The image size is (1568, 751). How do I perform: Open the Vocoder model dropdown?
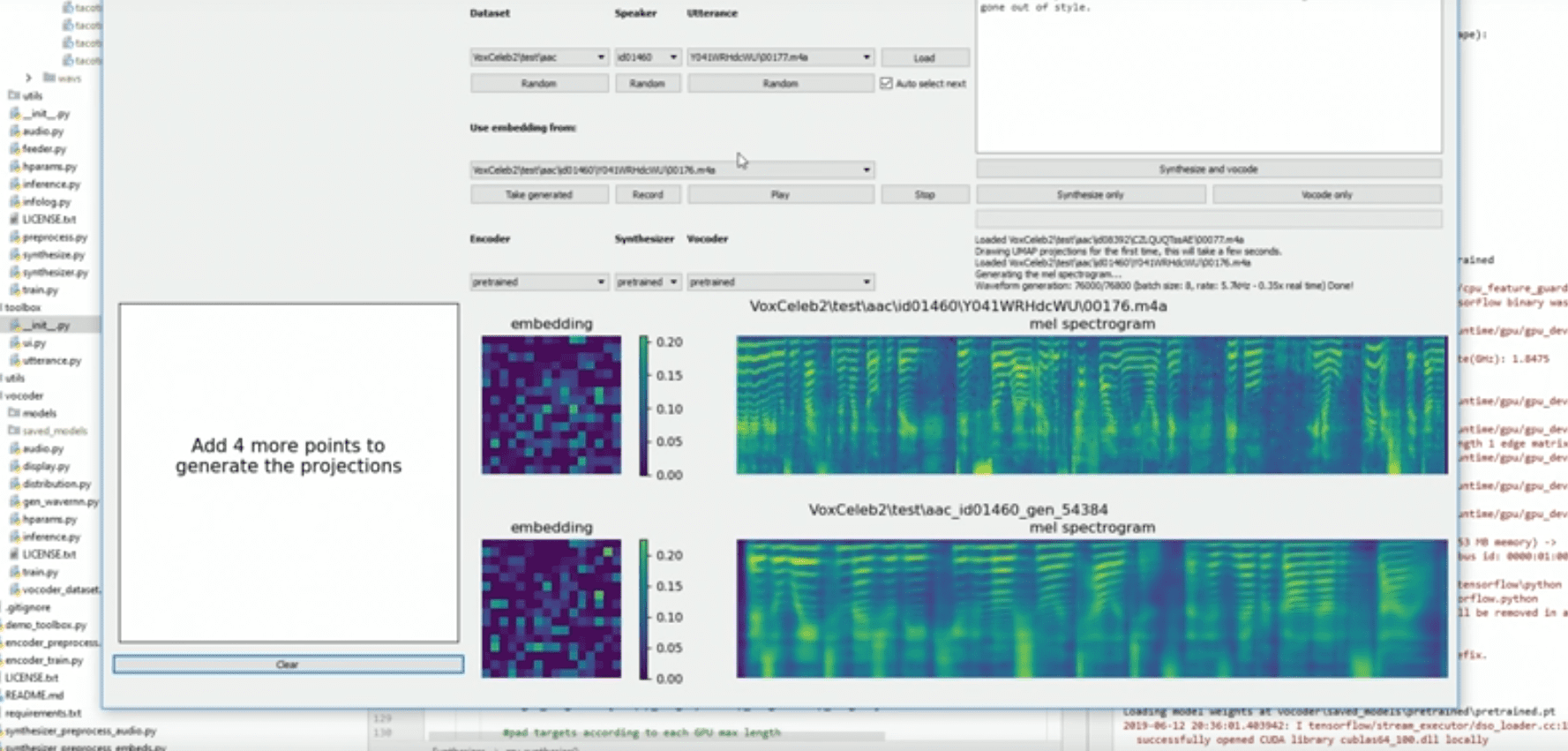[x=780, y=282]
